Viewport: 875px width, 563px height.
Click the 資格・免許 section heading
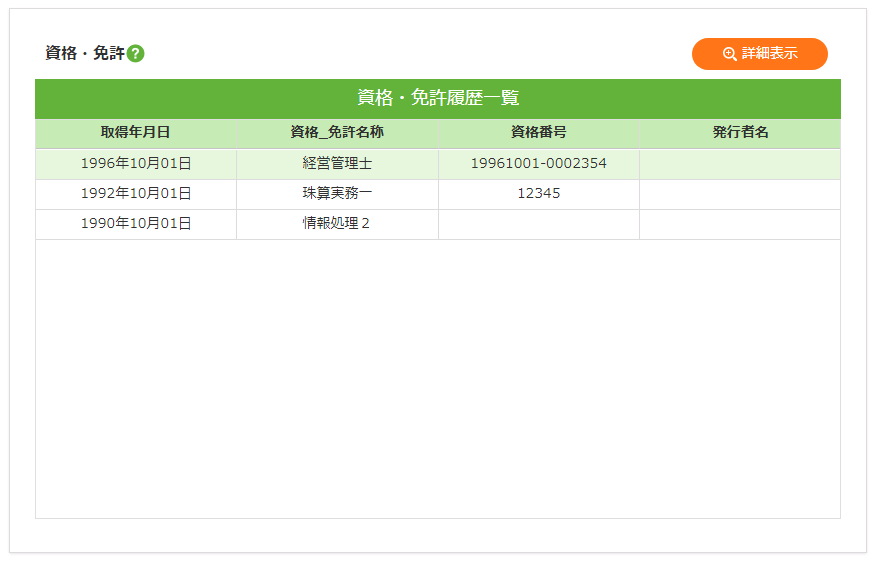(x=84, y=54)
